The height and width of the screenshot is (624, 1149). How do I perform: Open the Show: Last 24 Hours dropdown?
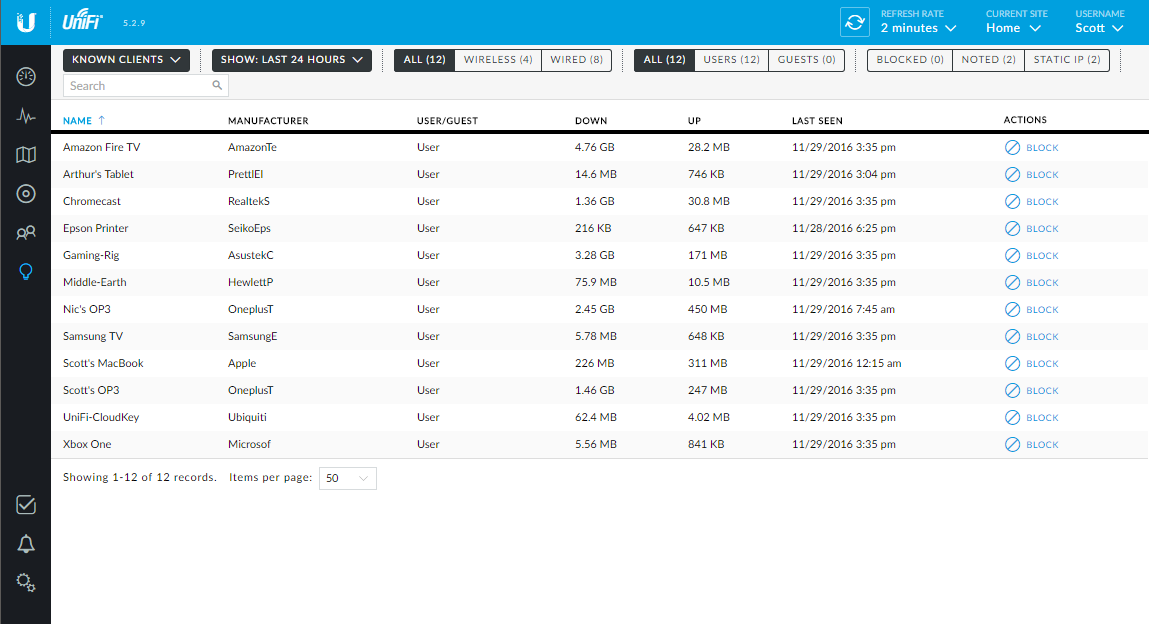(x=292, y=60)
